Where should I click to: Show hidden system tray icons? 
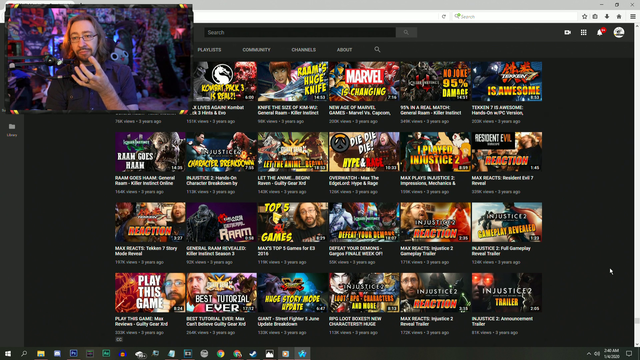(589, 353)
